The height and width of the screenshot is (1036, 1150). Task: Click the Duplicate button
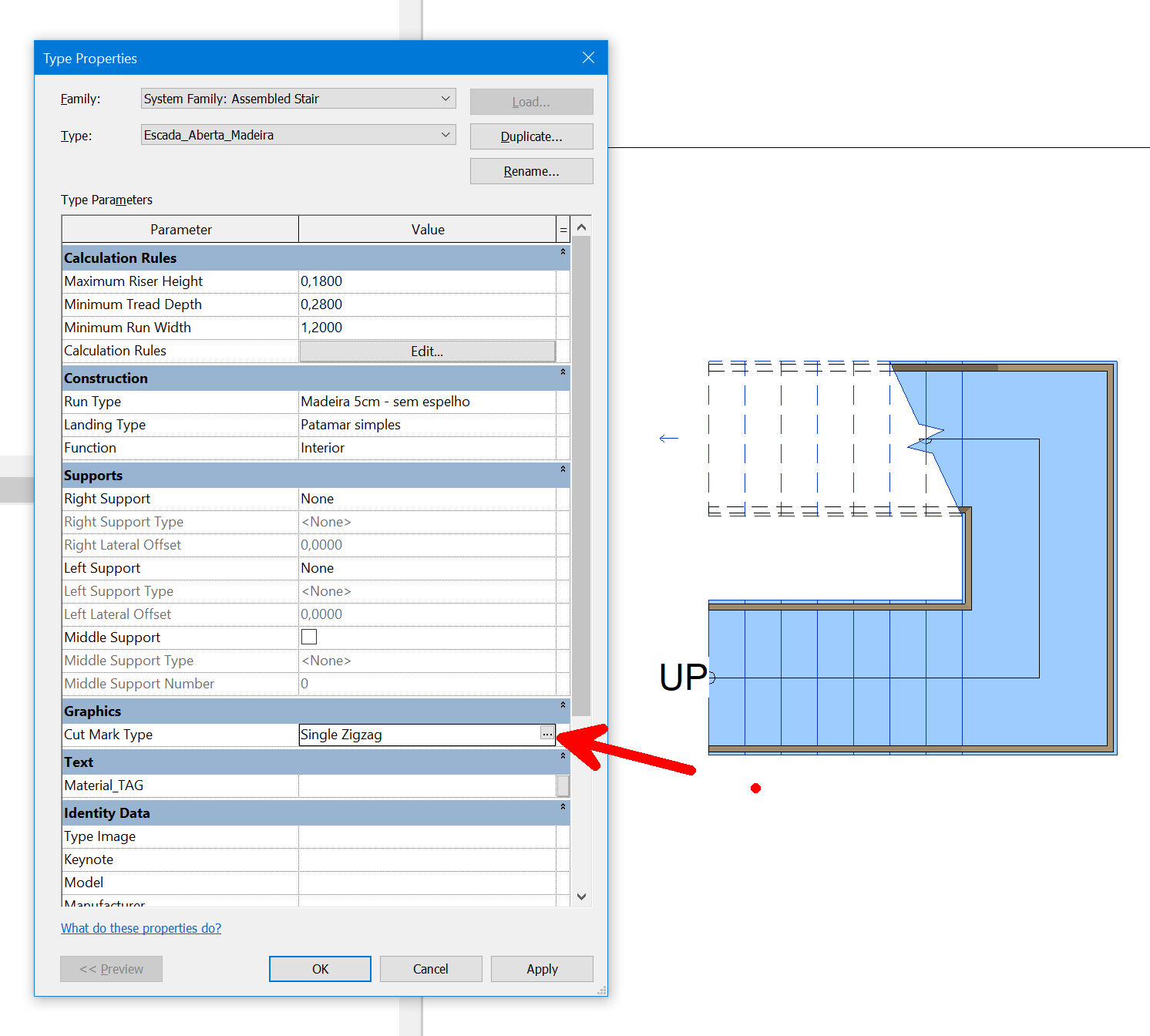pyautogui.click(x=531, y=136)
